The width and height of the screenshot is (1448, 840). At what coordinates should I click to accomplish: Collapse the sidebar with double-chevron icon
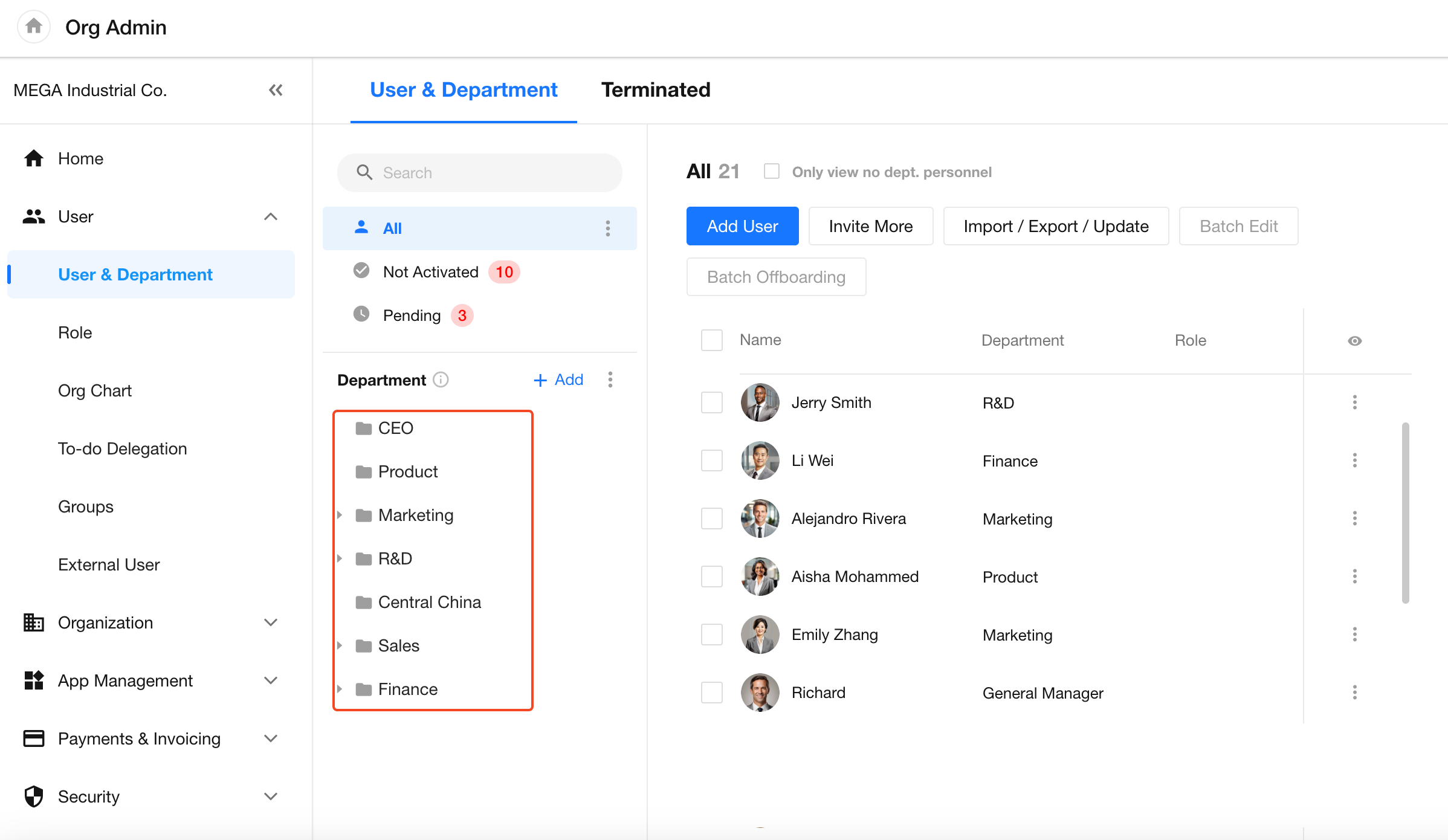[x=276, y=90]
